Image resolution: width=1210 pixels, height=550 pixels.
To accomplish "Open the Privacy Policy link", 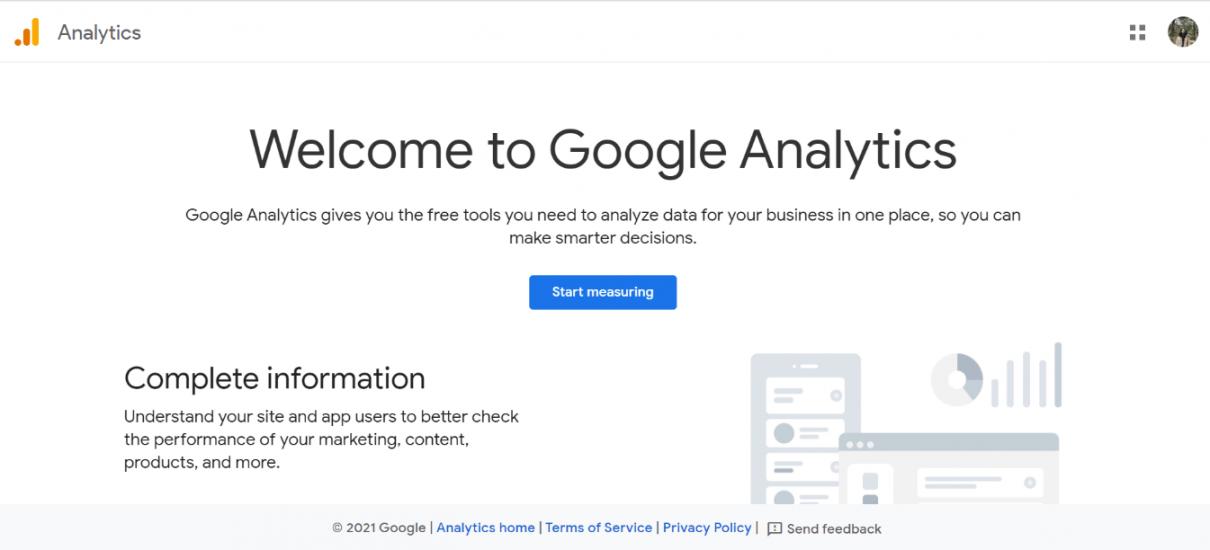I will [x=707, y=528].
